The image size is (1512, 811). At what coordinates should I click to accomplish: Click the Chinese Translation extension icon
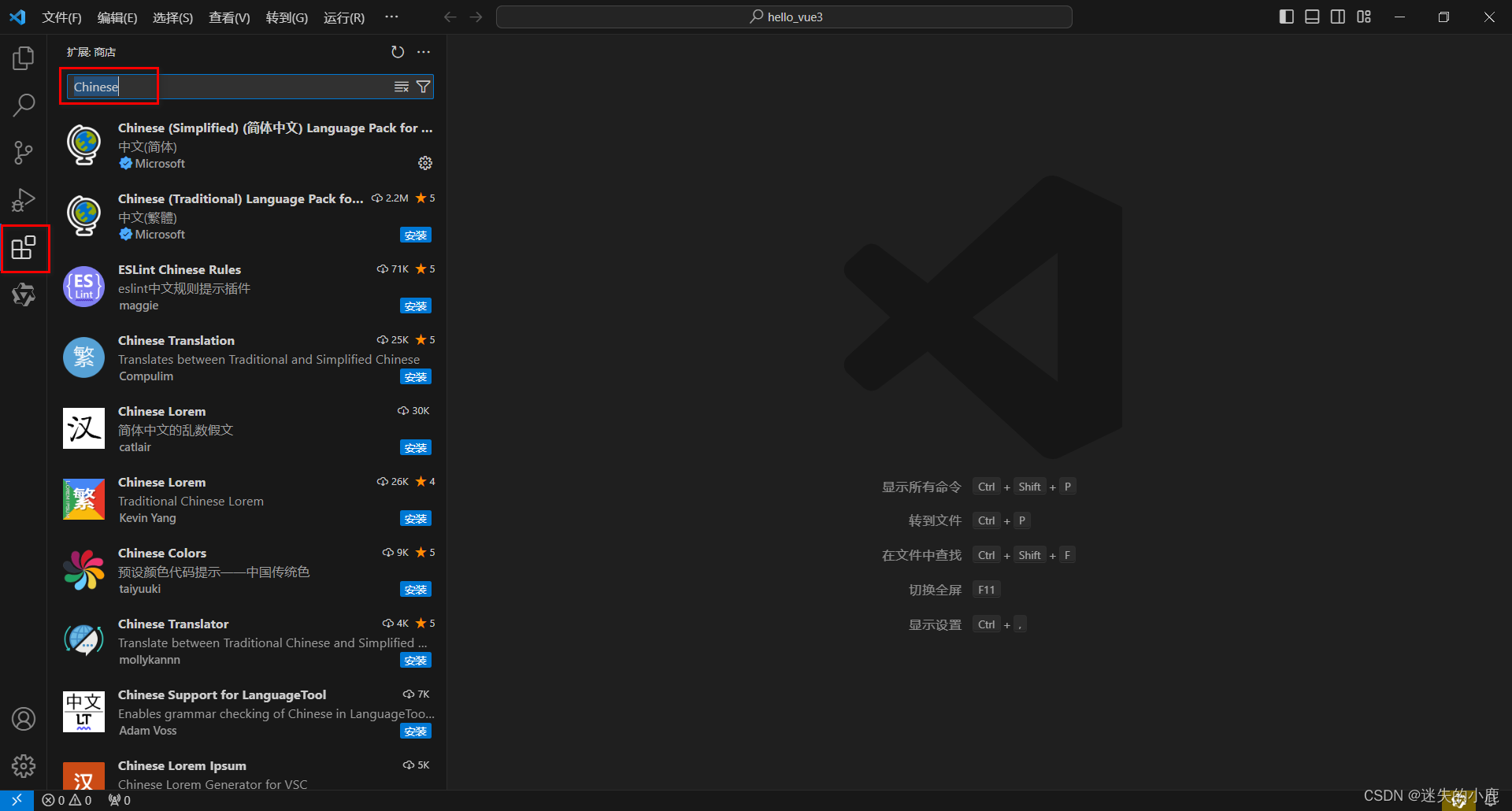tap(83, 357)
